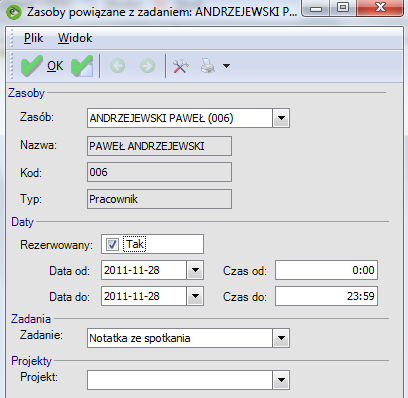Expand the Projekt dropdown list

pos(281,380)
